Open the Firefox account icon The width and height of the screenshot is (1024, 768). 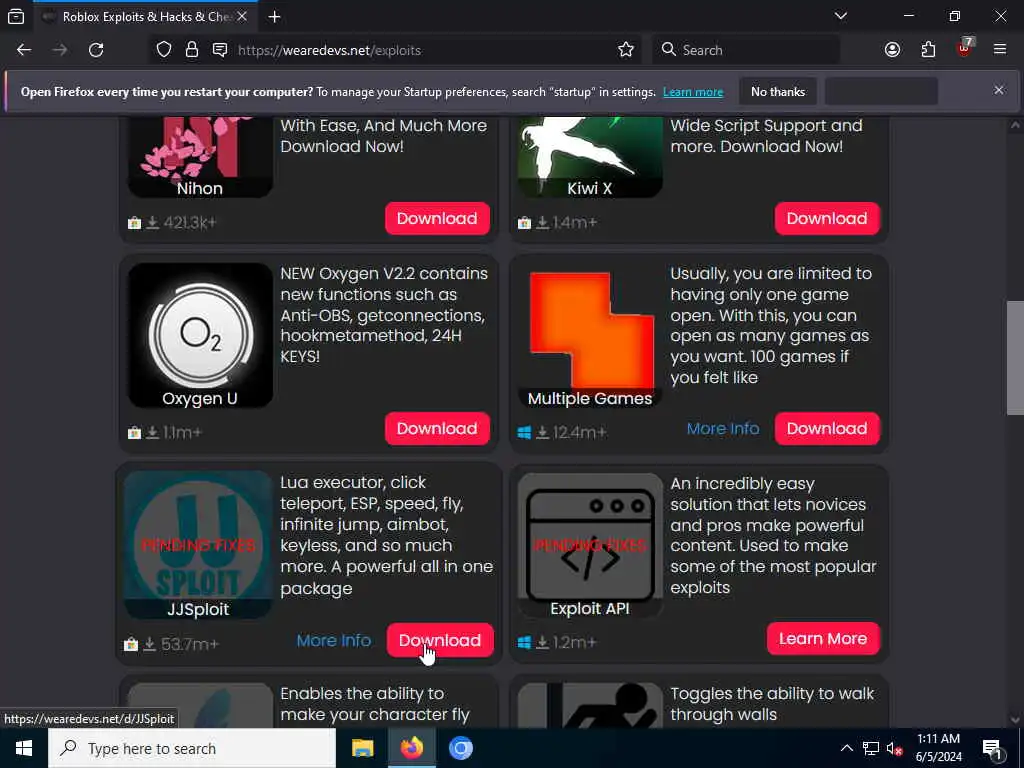tap(892, 50)
